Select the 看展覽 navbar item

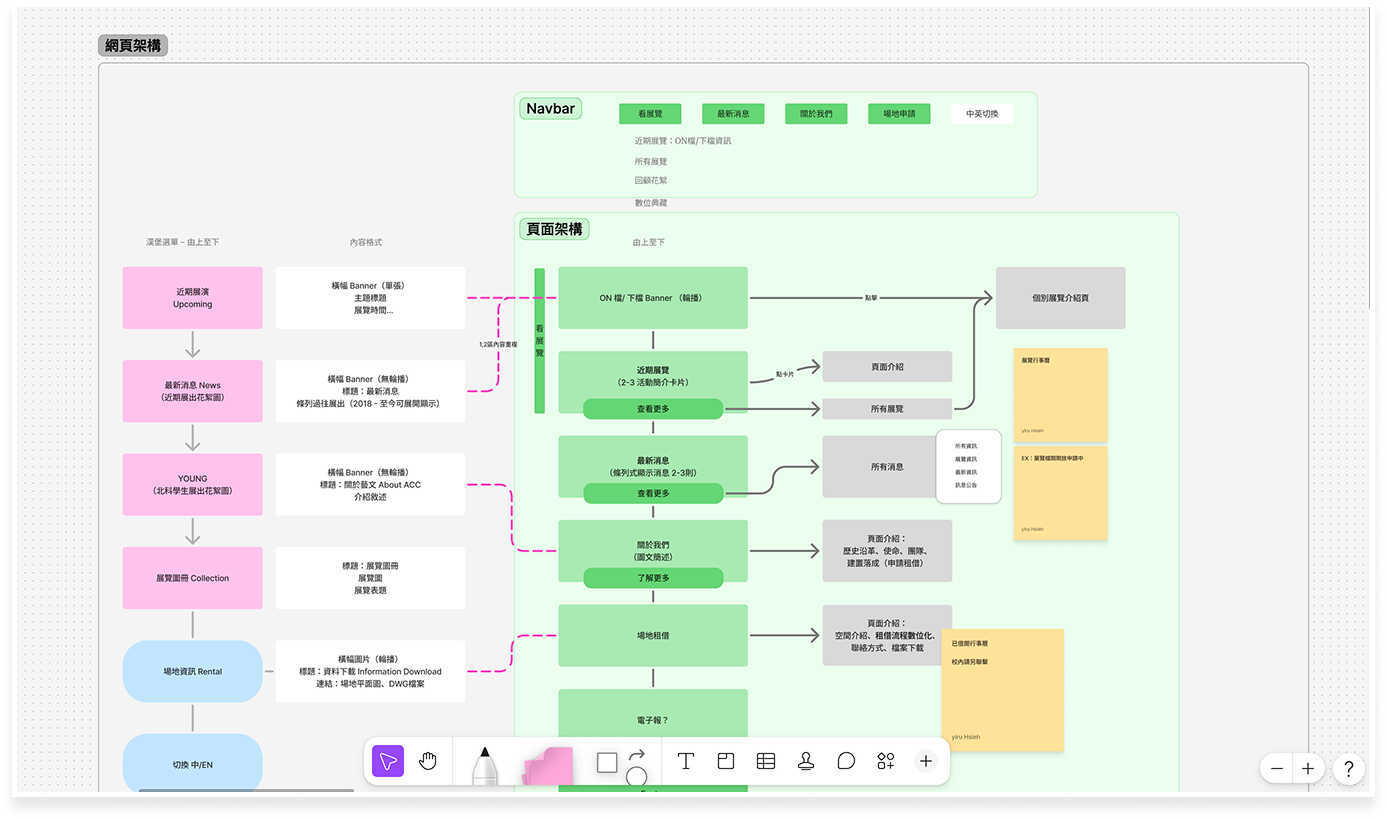650,114
